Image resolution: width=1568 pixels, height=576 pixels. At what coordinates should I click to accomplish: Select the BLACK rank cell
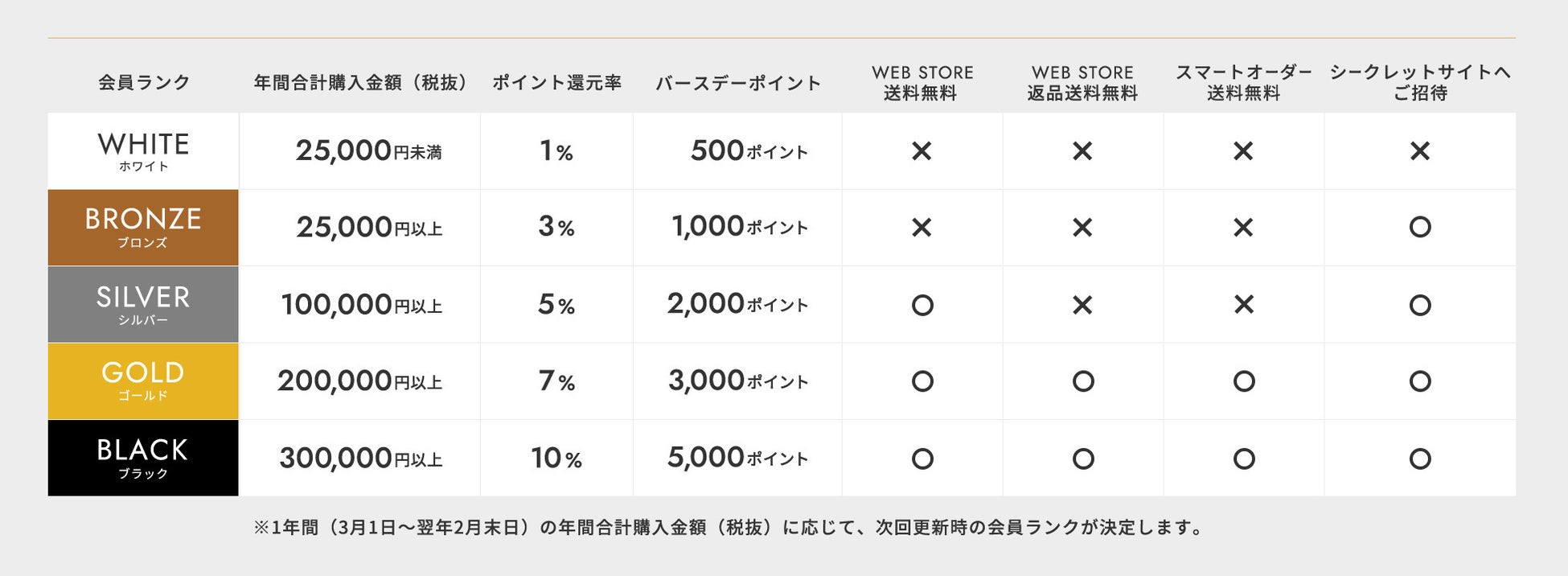143,458
